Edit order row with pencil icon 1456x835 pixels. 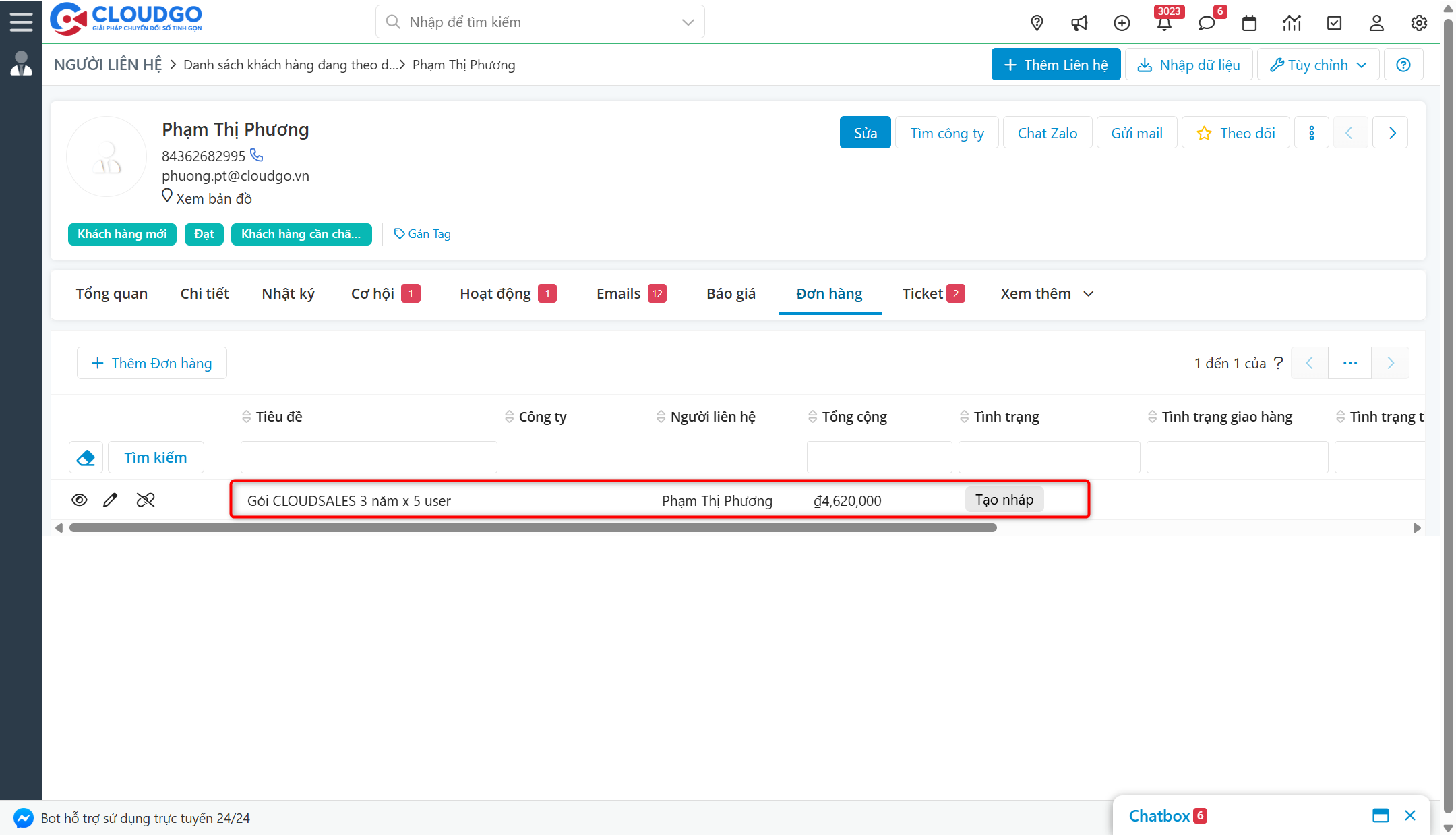pyautogui.click(x=110, y=500)
